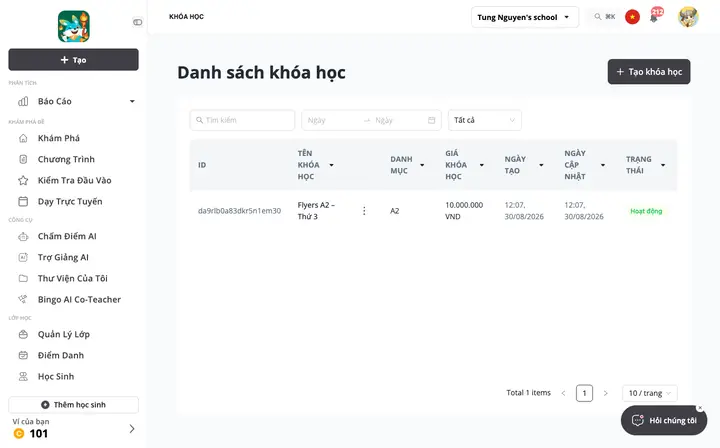Click the gold coin wallet icon
The image size is (720, 448).
[x=19, y=433]
